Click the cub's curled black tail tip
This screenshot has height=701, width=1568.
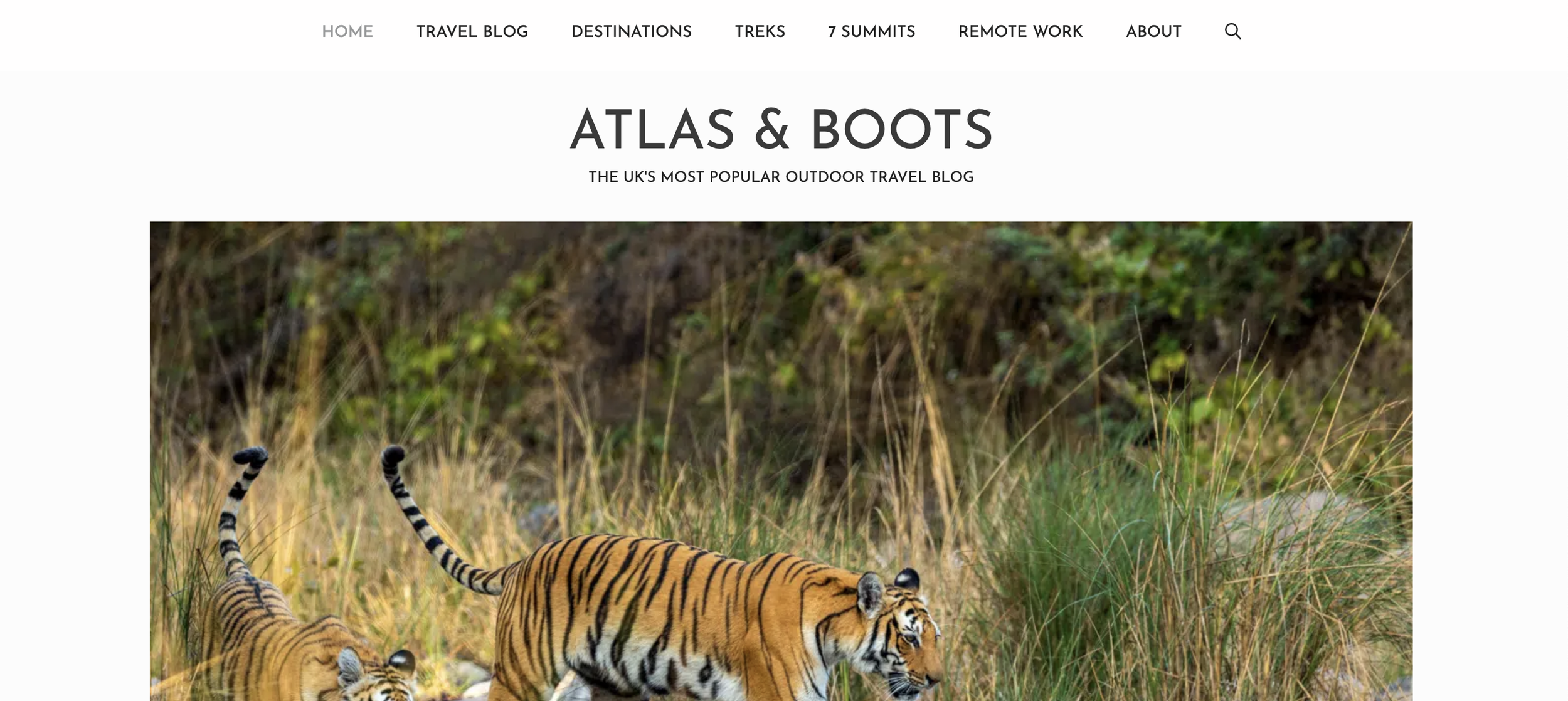point(251,456)
